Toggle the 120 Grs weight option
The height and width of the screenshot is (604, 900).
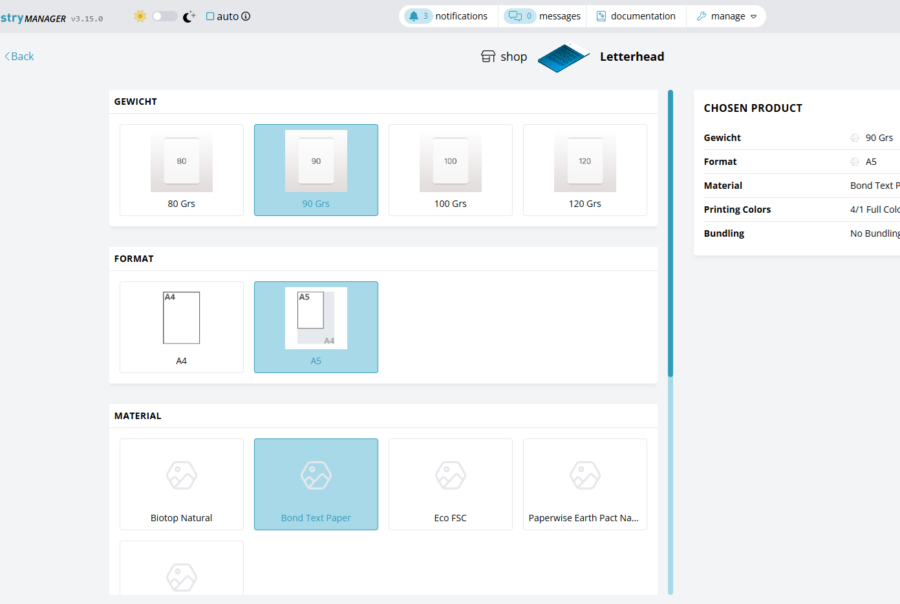pos(585,170)
